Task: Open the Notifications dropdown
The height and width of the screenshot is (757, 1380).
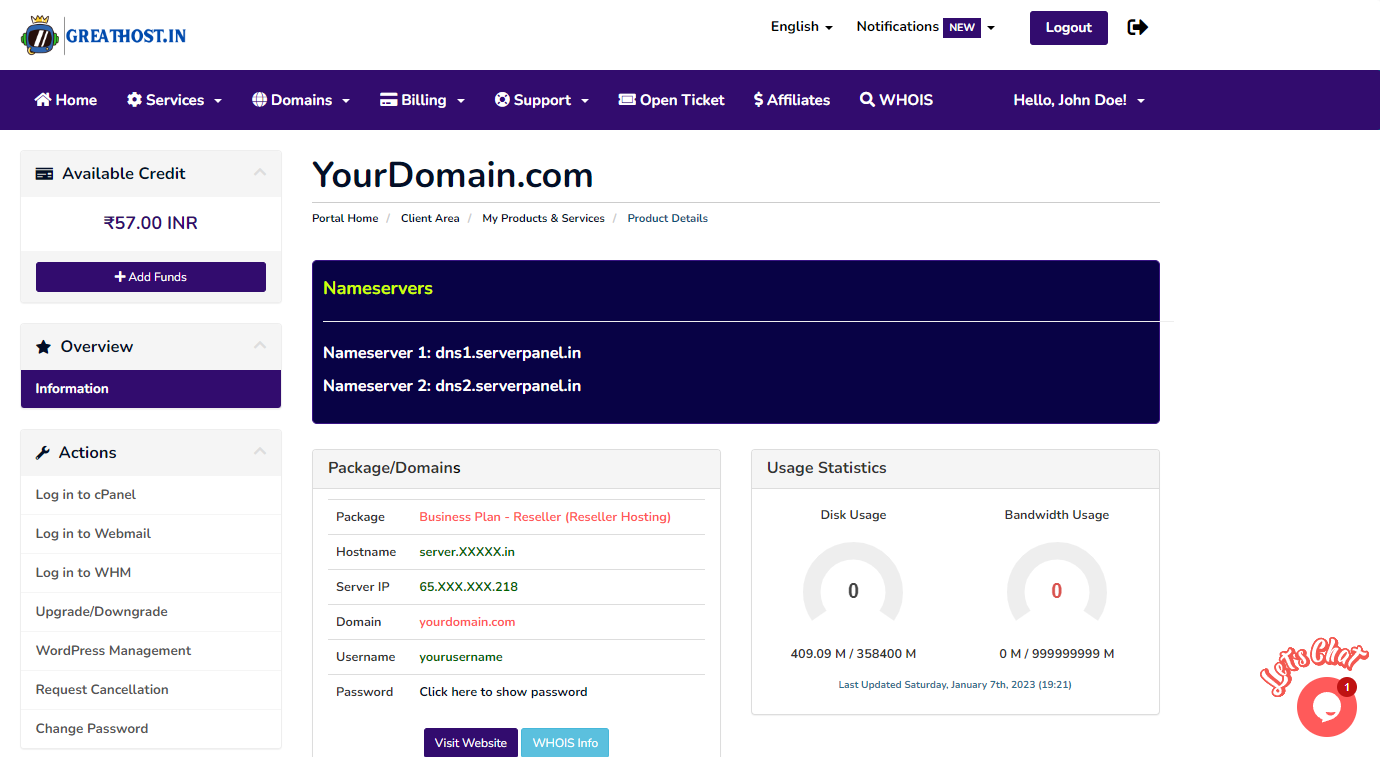Action: point(925,27)
